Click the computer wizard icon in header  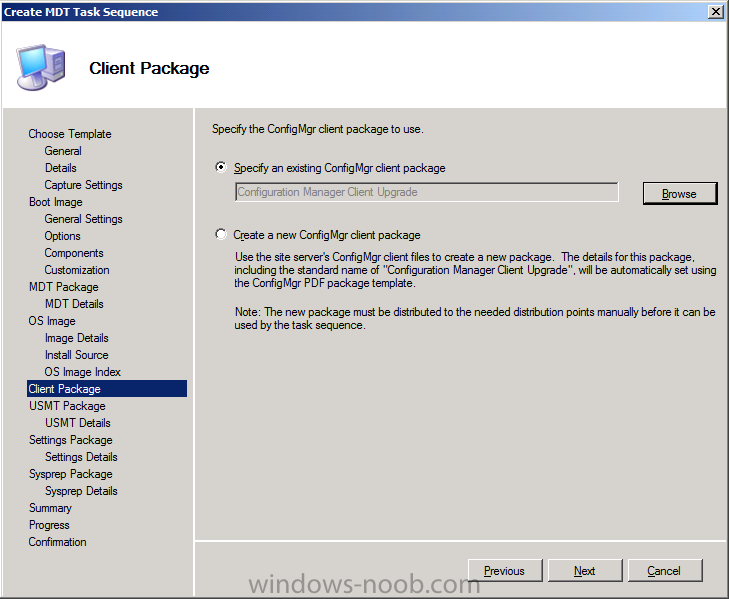pos(41,67)
